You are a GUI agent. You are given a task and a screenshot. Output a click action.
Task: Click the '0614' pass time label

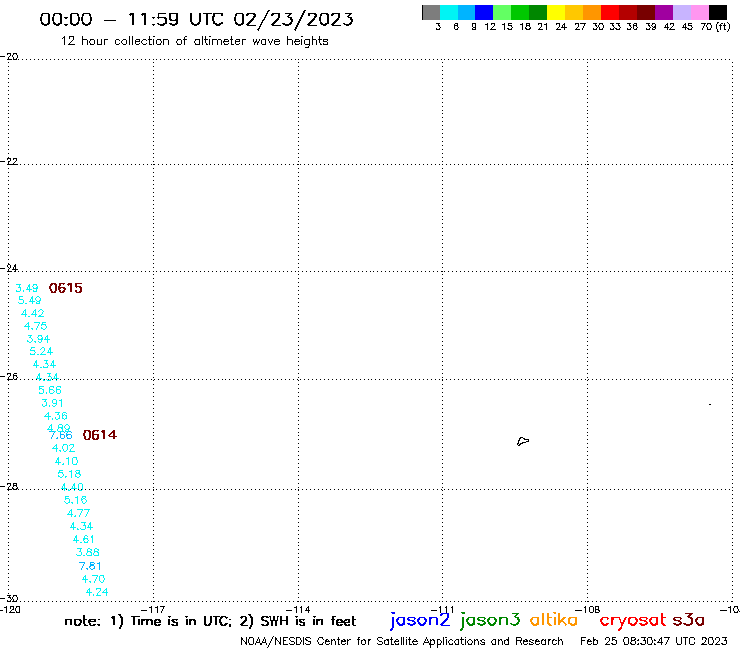(100, 435)
